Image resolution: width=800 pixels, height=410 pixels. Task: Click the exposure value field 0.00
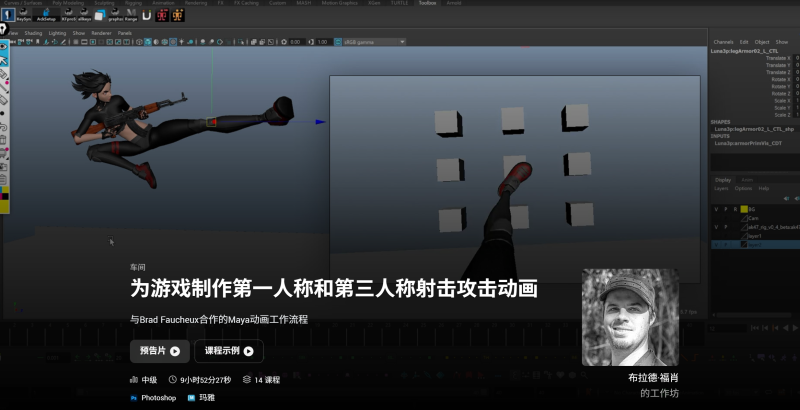coord(296,42)
